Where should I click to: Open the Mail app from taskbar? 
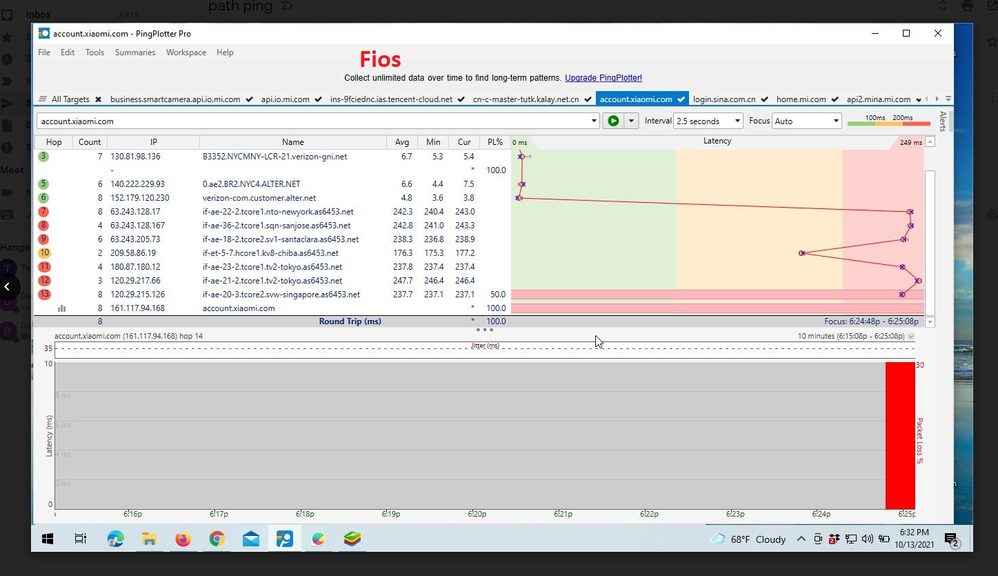coord(251,539)
